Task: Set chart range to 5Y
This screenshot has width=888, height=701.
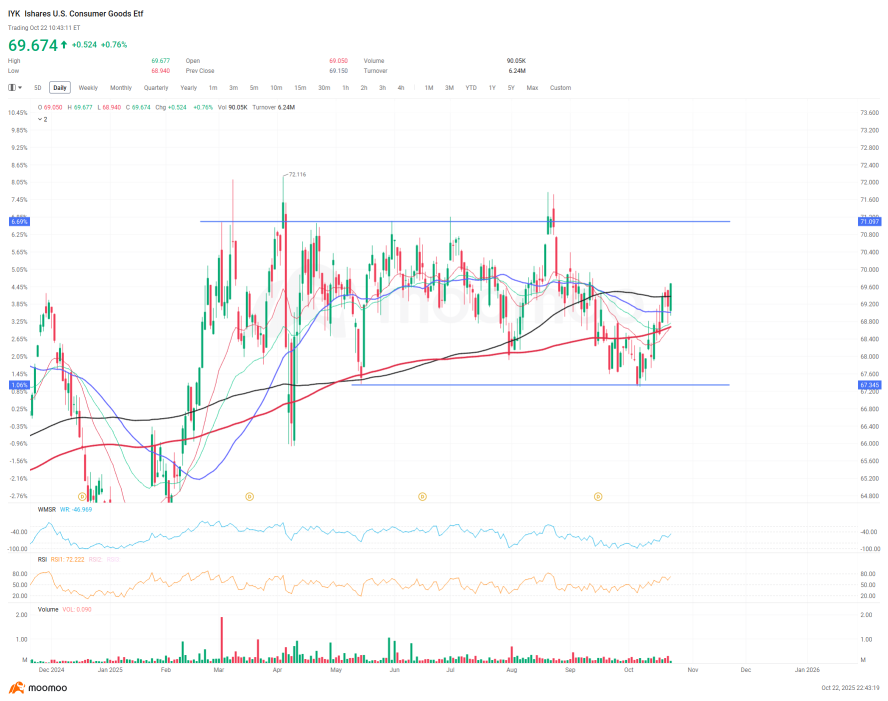Action: [x=511, y=88]
